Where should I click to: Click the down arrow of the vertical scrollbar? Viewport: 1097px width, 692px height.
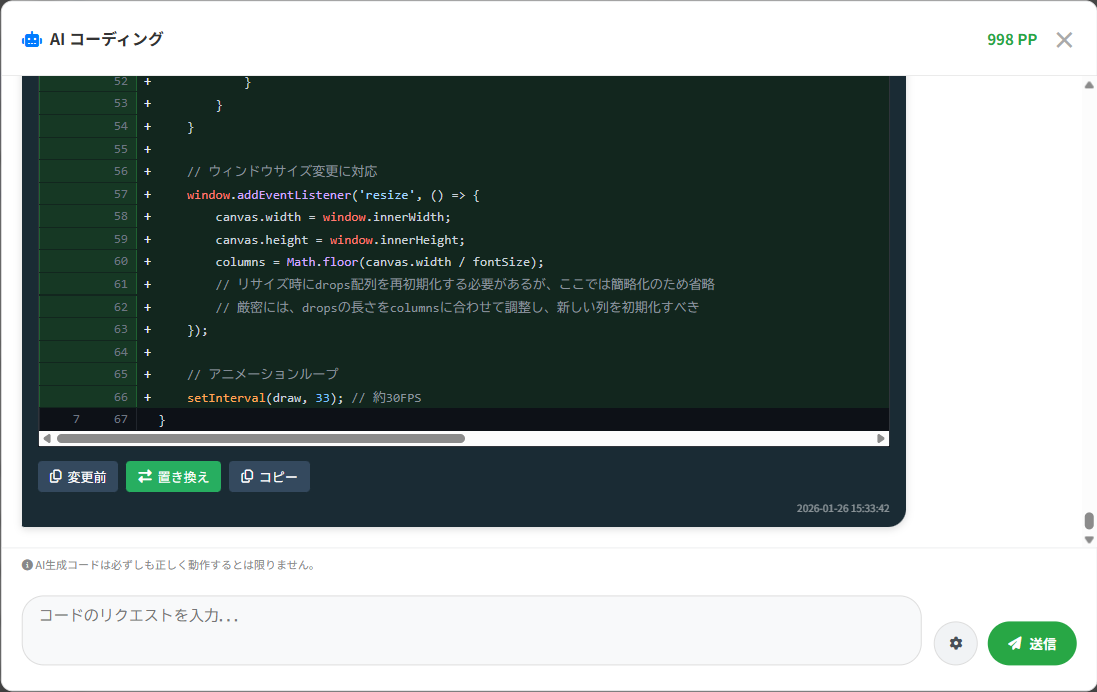click(x=1089, y=539)
